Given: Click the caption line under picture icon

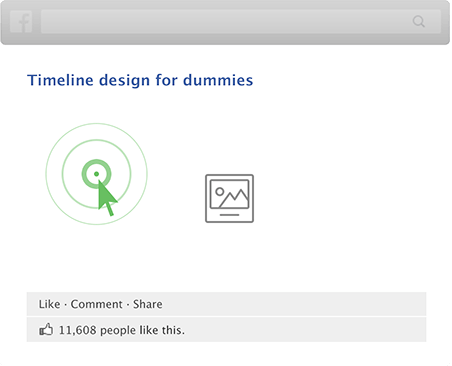Looking at the screenshot, I should tap(229, 215).
